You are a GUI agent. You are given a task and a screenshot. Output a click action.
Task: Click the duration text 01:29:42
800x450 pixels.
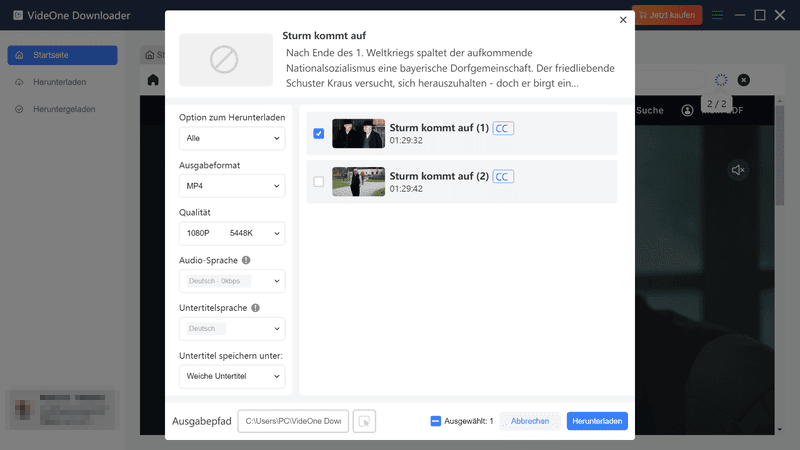point(406,189)
